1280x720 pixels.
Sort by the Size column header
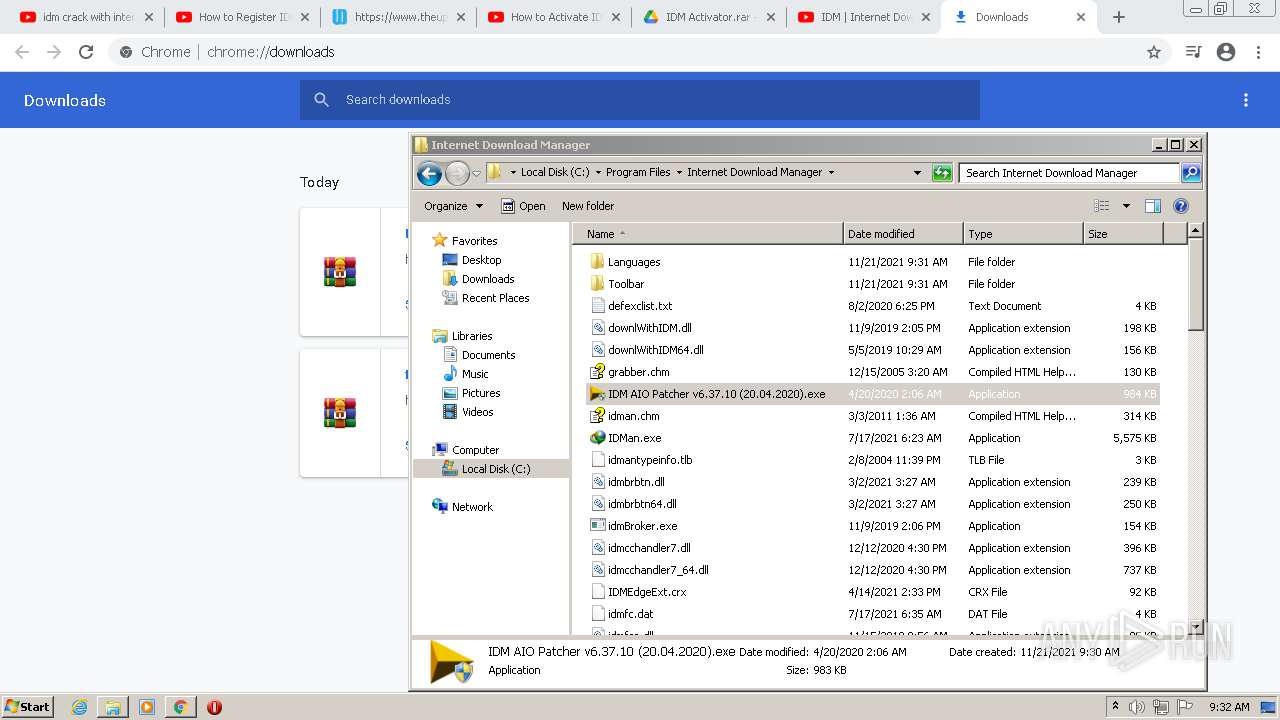click(x=1123, y=234)
